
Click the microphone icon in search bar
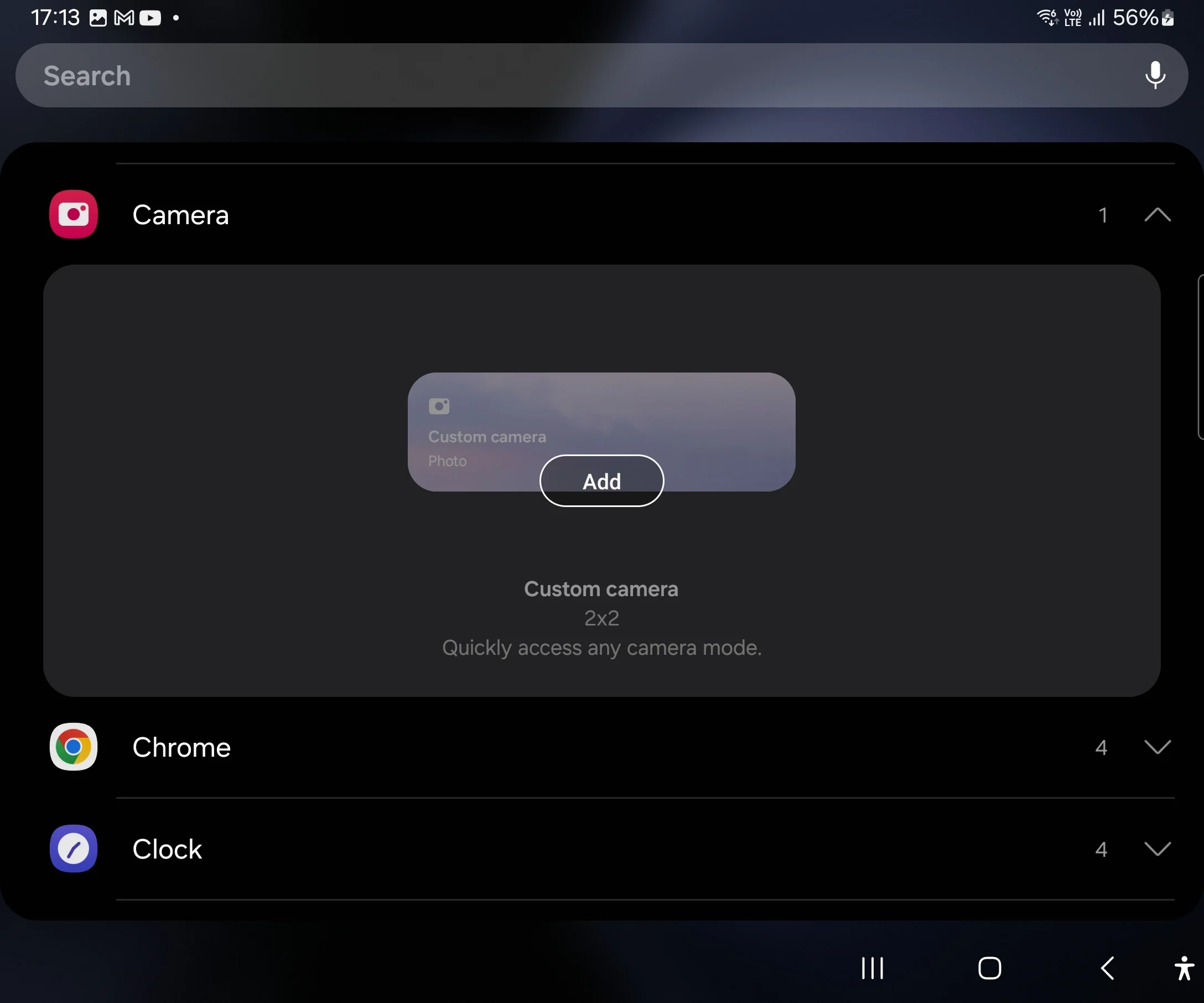pos(1155,75)
